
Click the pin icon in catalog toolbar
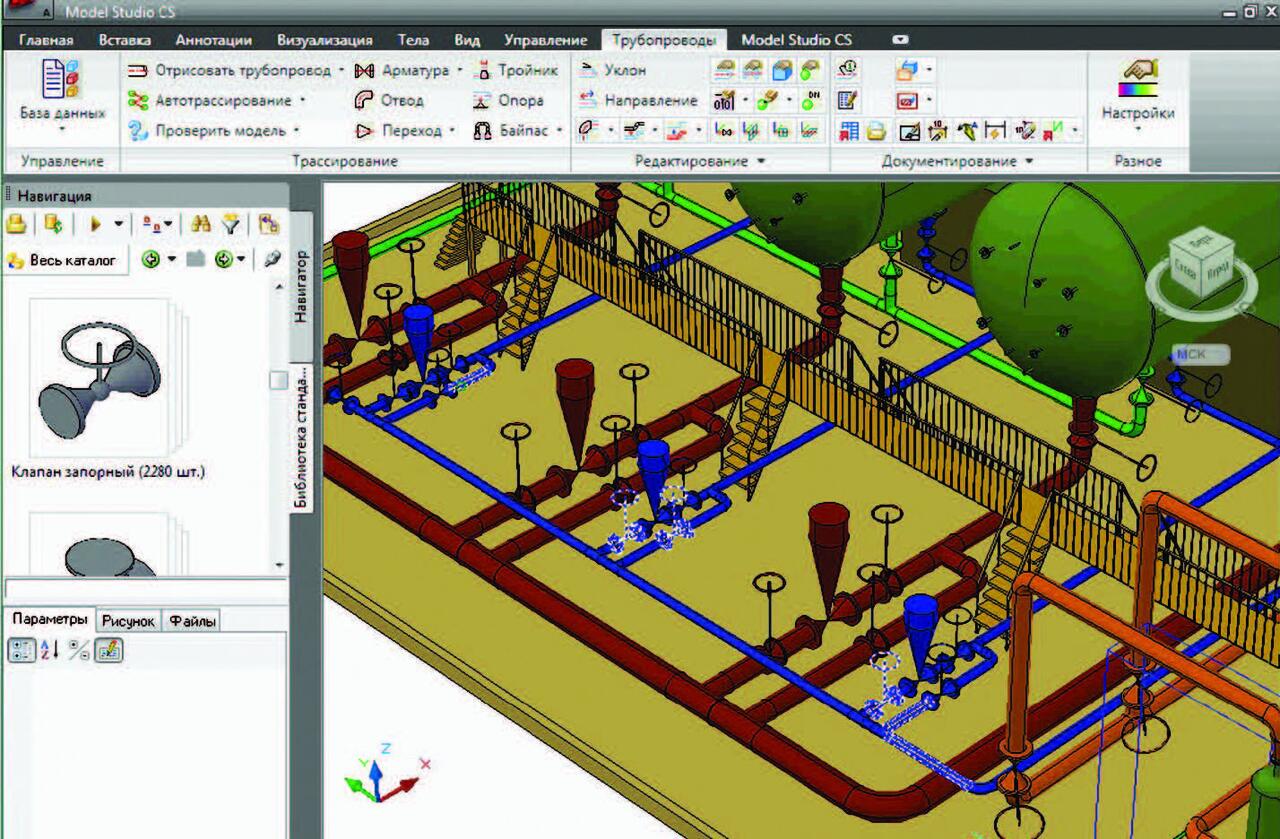273,259
